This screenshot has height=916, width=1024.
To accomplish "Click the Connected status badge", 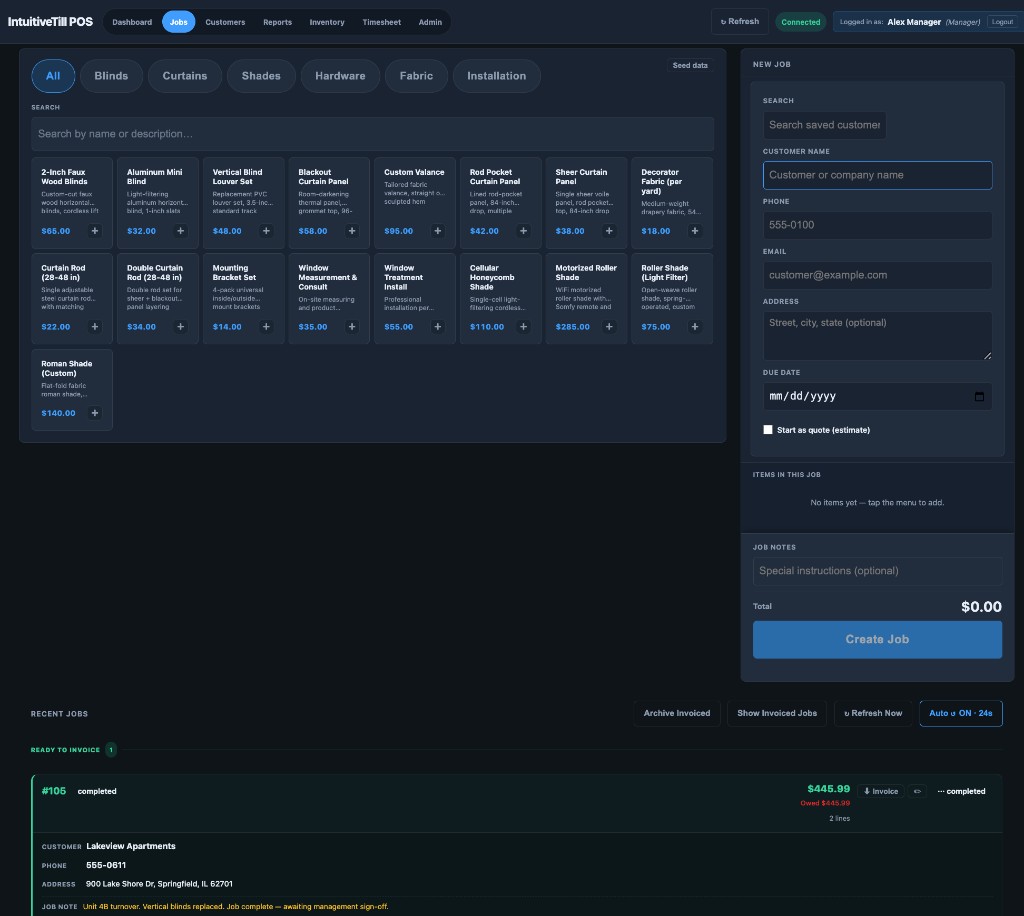I will 801,22.
